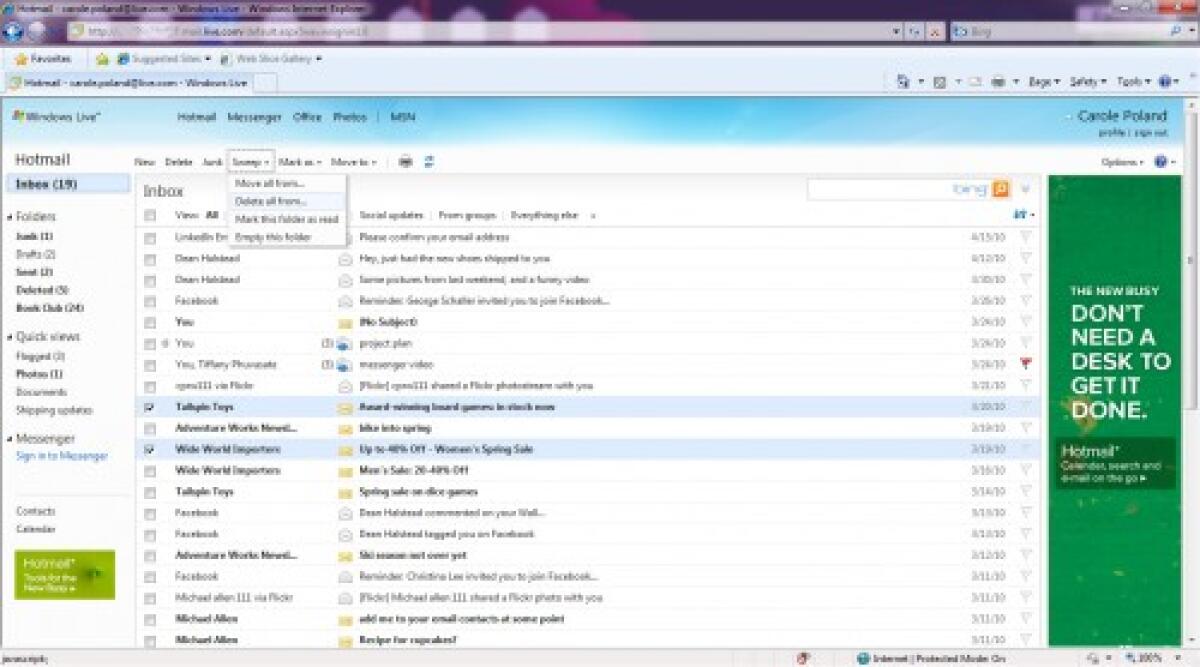Click the magnifier in IE search box
This screenshot has height=667, width=1200.
pyautogui.click(x=1177, y=32)
